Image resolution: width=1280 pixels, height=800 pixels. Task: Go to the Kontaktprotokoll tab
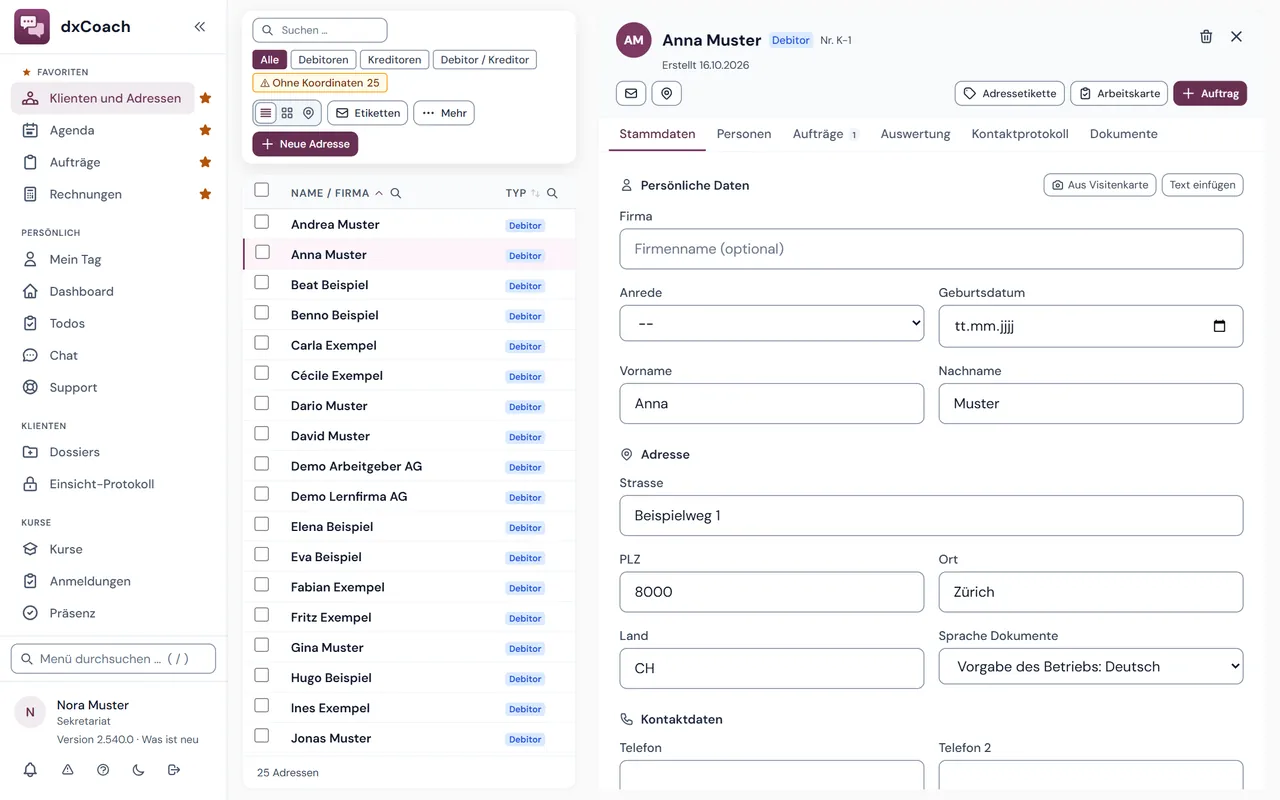click(1020, 134)
